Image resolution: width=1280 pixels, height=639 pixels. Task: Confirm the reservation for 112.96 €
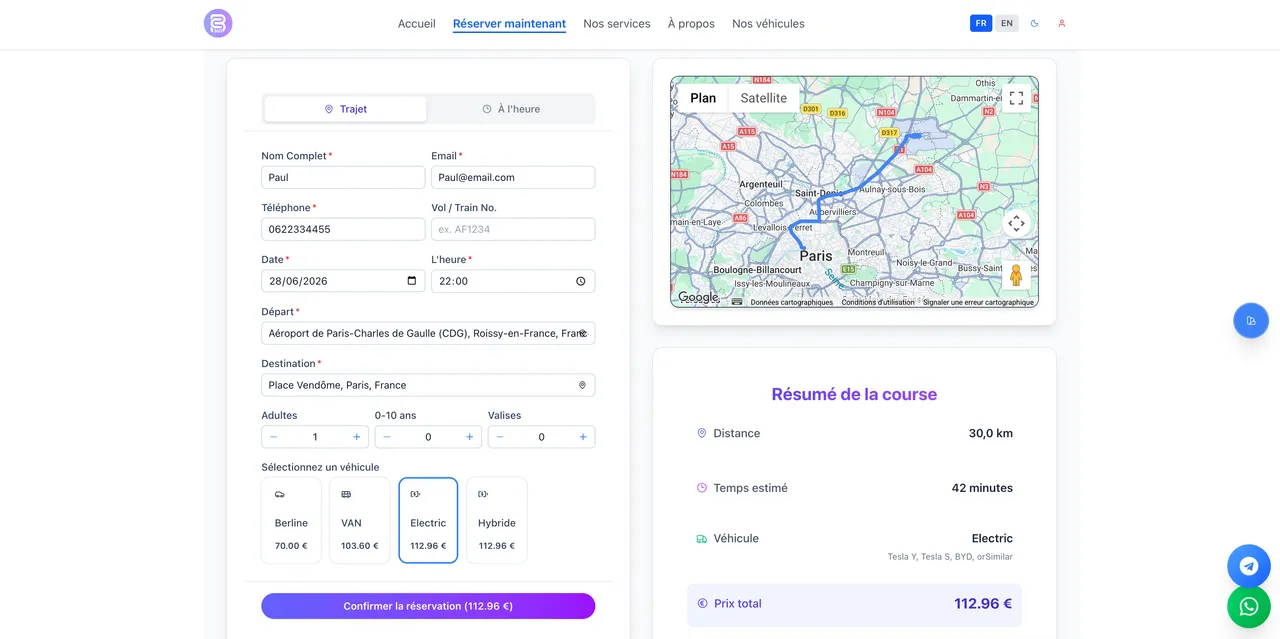[428, 606]
